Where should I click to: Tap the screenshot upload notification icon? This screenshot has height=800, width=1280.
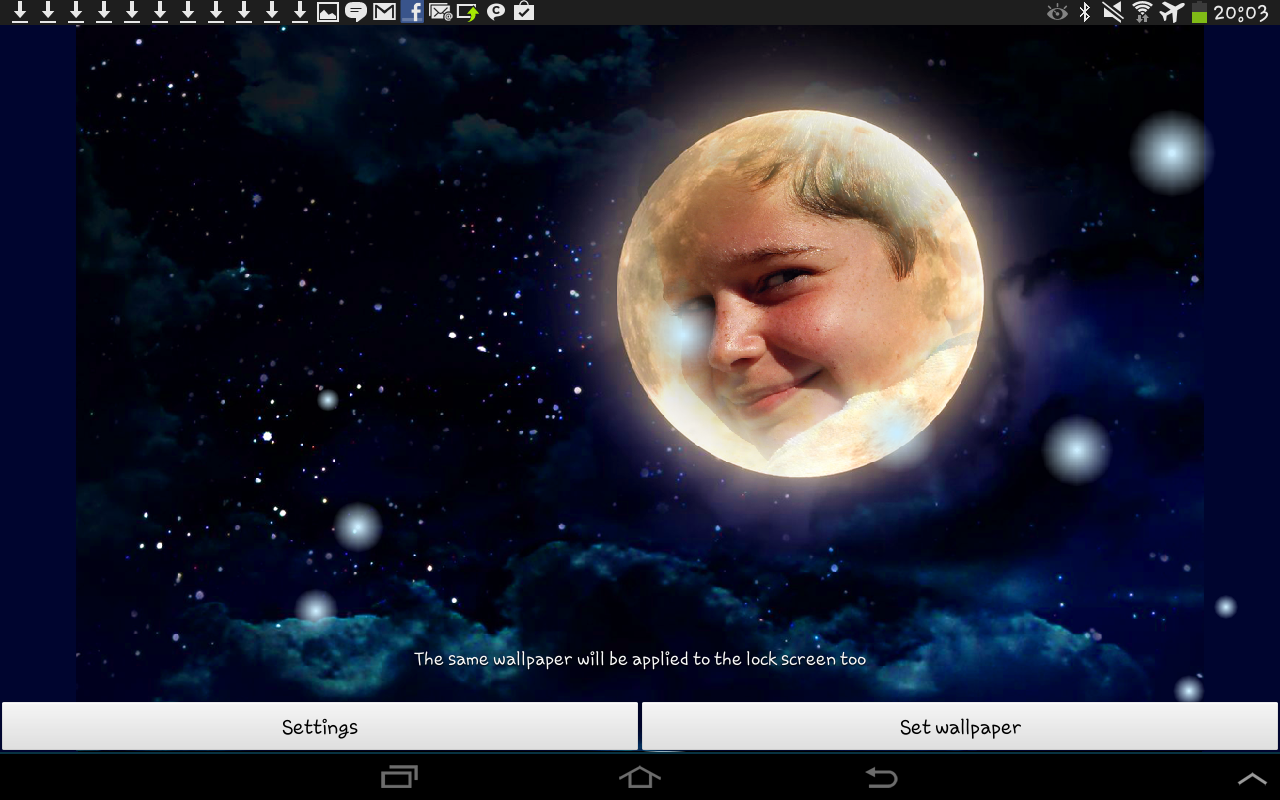468,12
